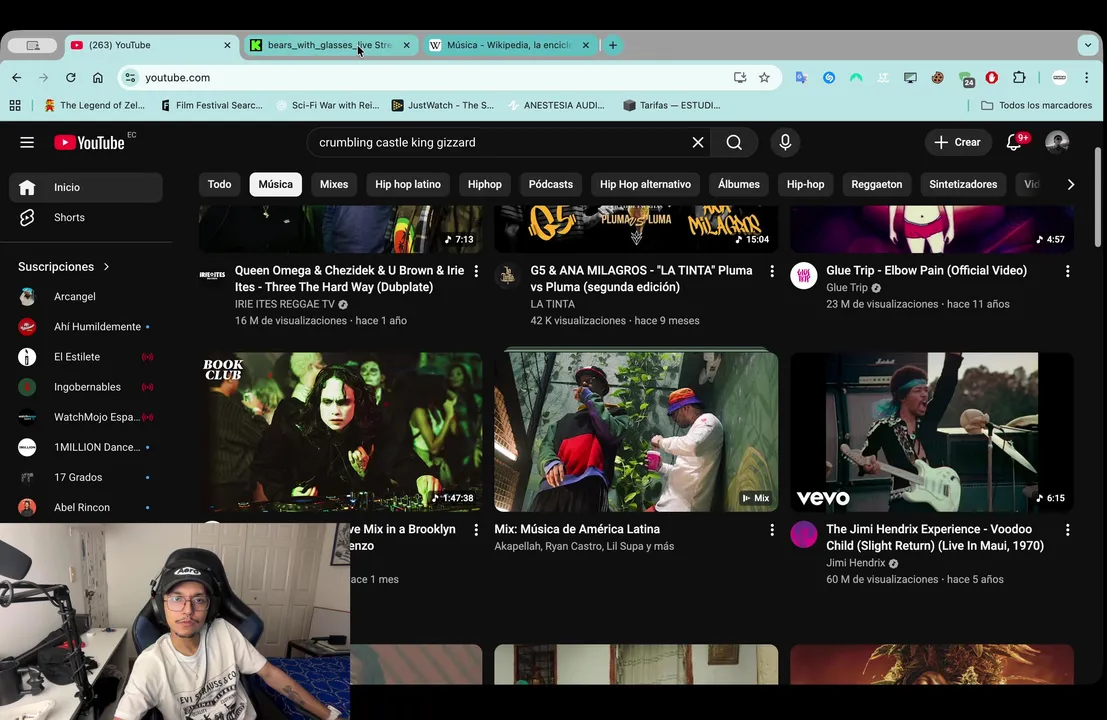Screen dimensions: 1107x720
Task: Select the Hip hop latino chip
Action: point(408,184)
